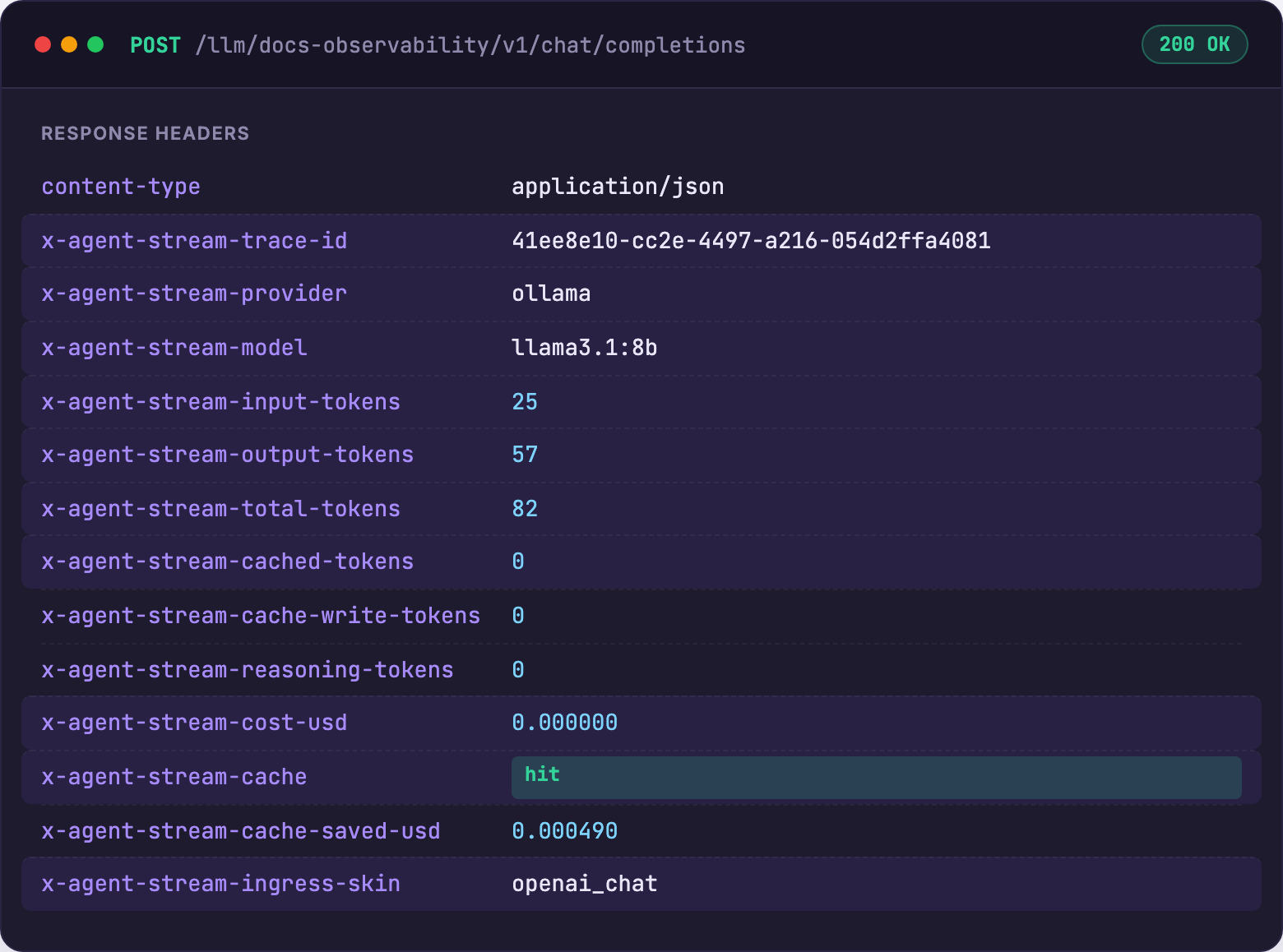Viewport: 1283px width, 952px height.
Task: Select the content-type header name
Action: pyautogui.click(x=121, y=187)
